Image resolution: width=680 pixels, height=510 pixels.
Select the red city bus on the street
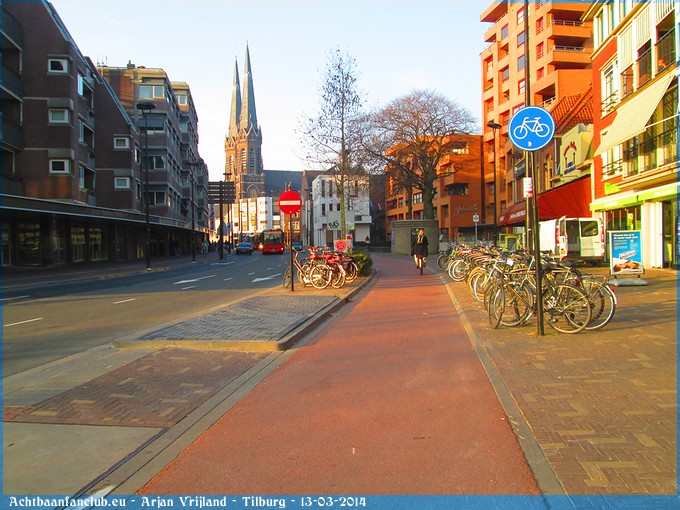(x=272, y=242)
